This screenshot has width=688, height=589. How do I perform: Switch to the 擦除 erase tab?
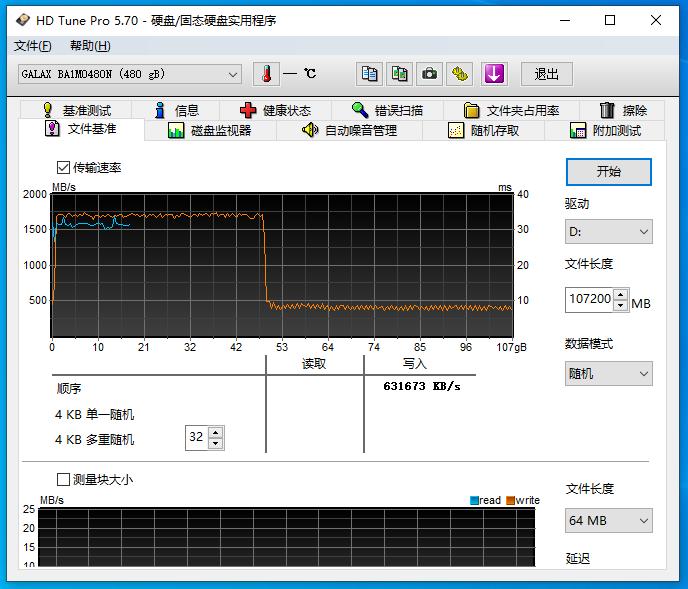point(622,110)
